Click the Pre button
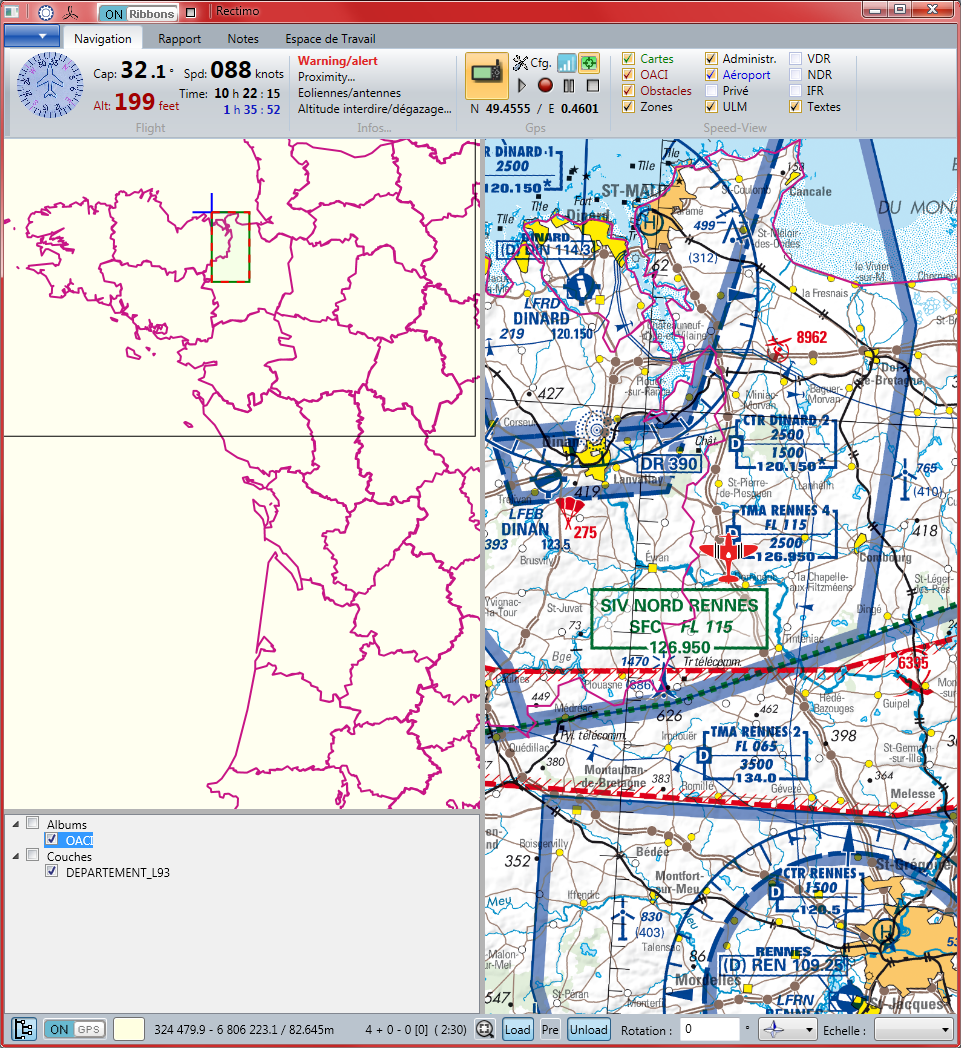 click(x=550, y=1029)
